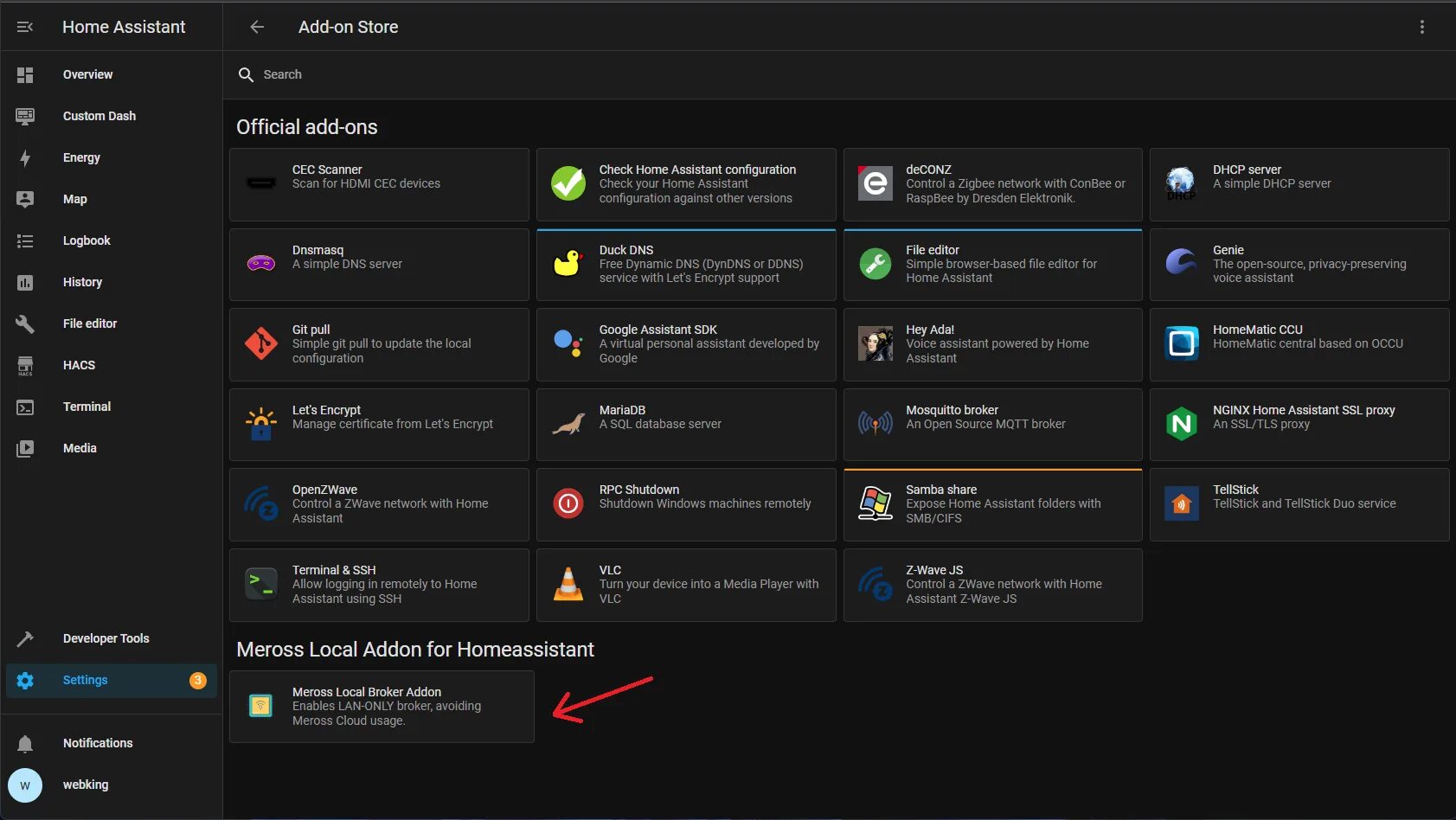This screenshot has width=1456, height=820.
Task: Click the 'HomeMatic central based on OCCU' text
Action: pyautogui.click(x=1308, y=343)
